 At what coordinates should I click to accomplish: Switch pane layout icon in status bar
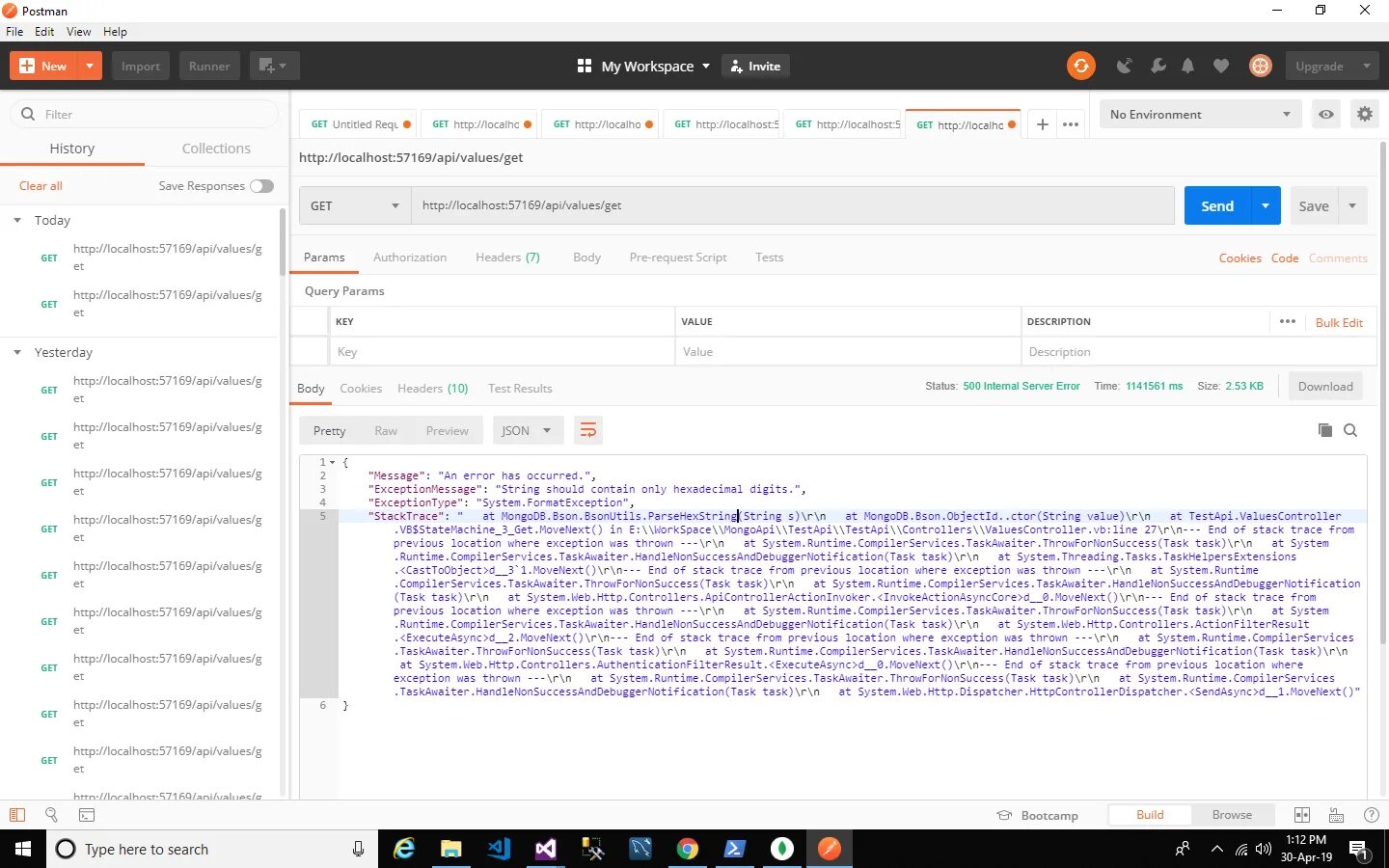pos(1302,815)
